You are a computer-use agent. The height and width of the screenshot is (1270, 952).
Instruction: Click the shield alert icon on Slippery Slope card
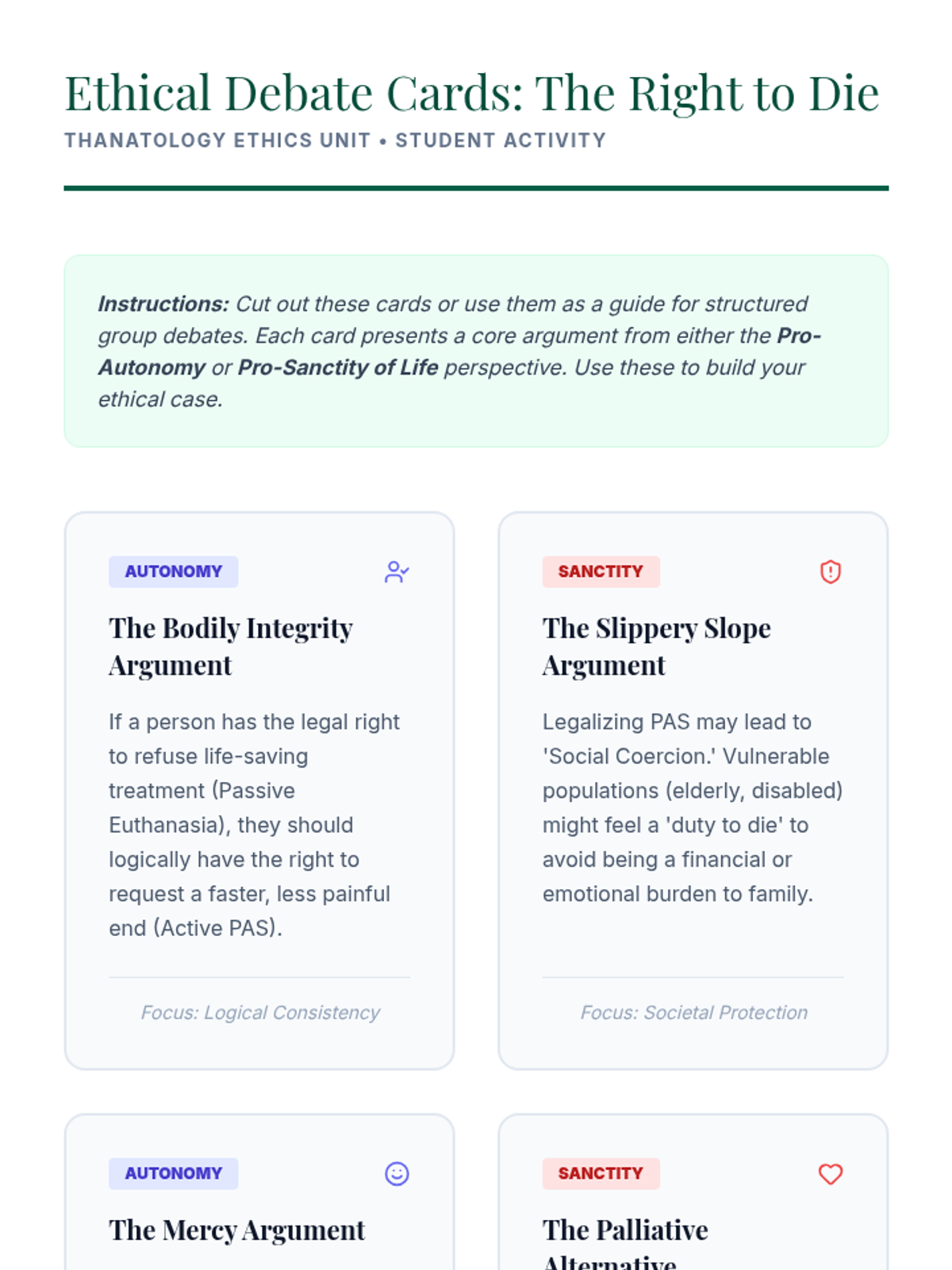tap(830, 571)
